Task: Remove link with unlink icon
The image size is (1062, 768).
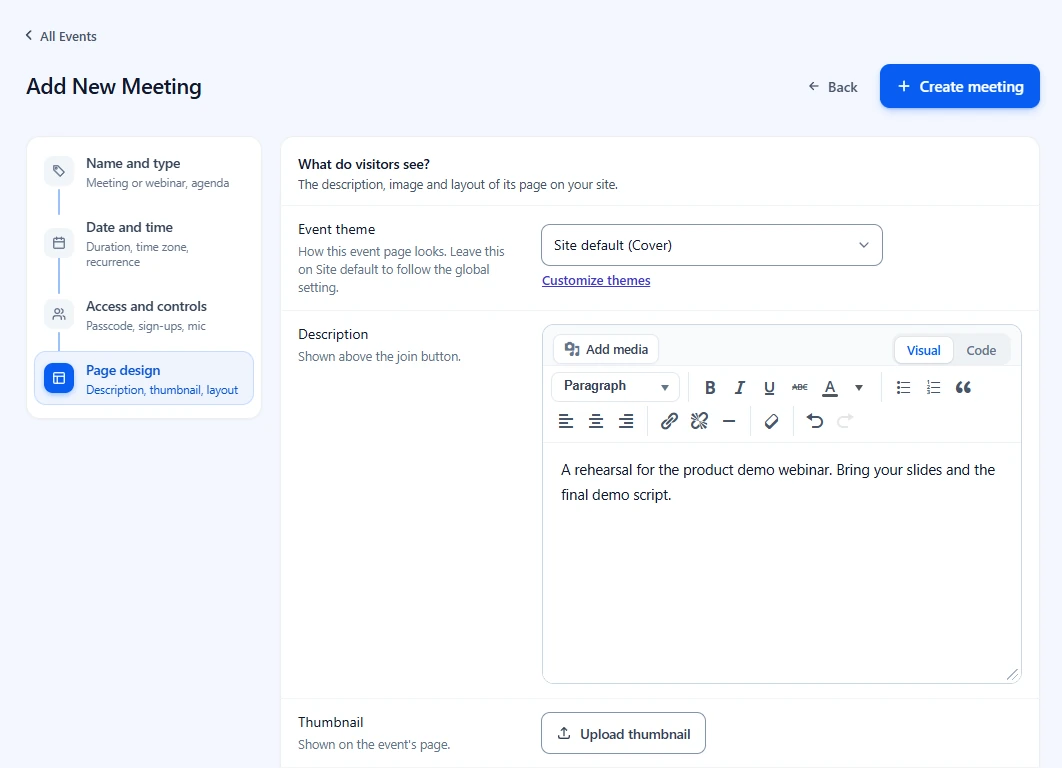Action: (x=699, y=421)
